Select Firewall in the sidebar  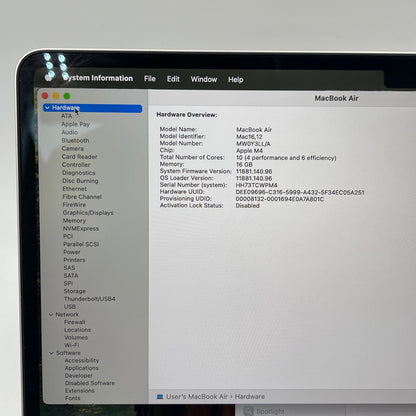click(75, 322)
